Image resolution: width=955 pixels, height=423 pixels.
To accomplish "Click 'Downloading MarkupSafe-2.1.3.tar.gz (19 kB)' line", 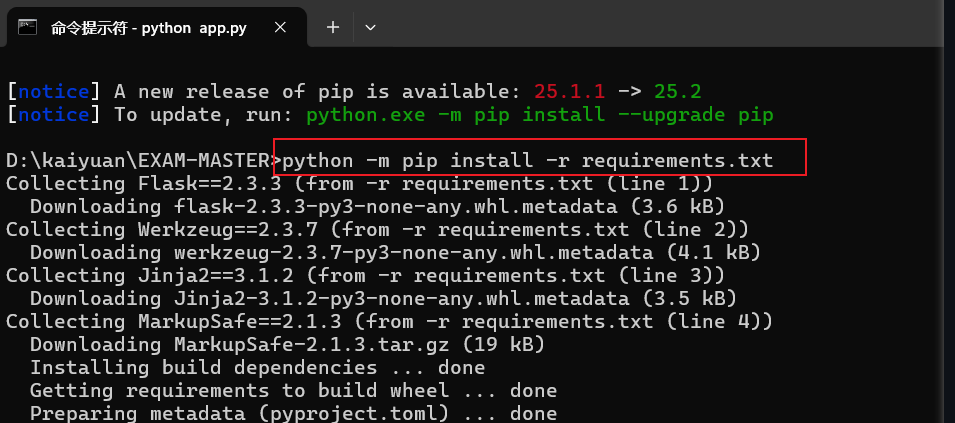I will coord(287,344).
